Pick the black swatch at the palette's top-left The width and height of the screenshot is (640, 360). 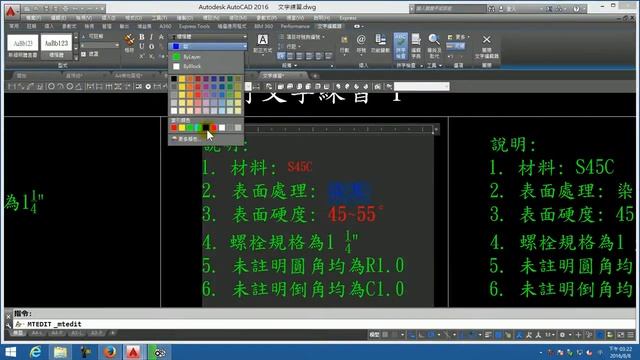pyautogui.click(x=174, y=78)
